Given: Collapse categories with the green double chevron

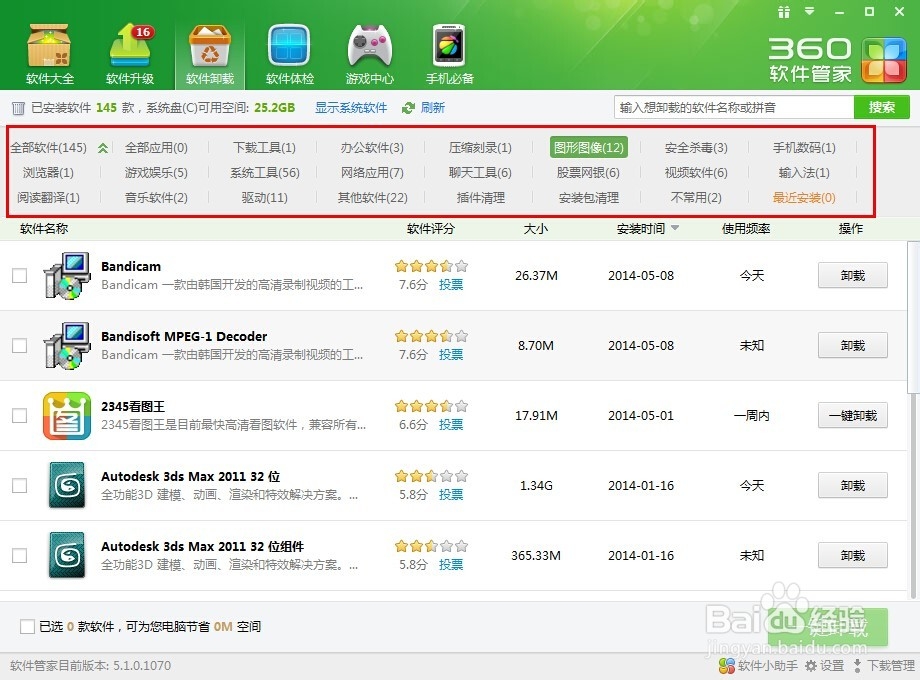Looking at the screenshot, I should pyautogui.click(x=103, y=148).
